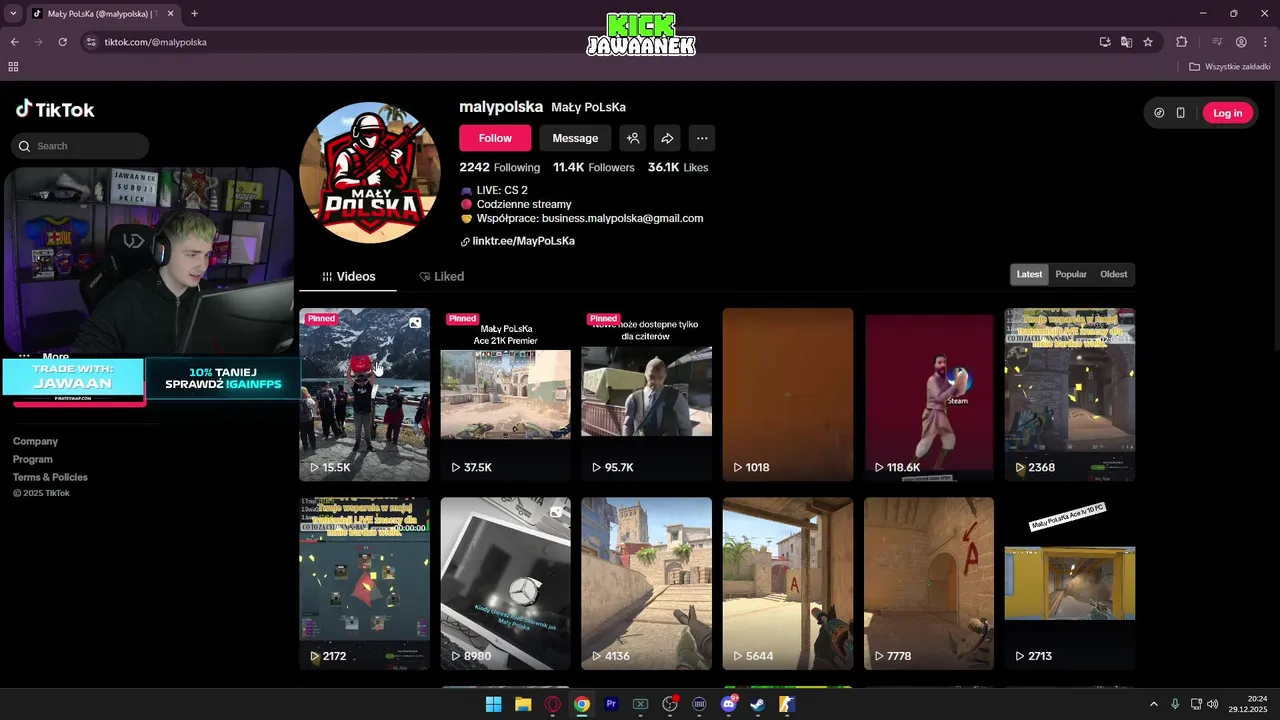Open the Chrome apps grid icon
This screenshot has height=720, width=1280.
coord(13,67)
